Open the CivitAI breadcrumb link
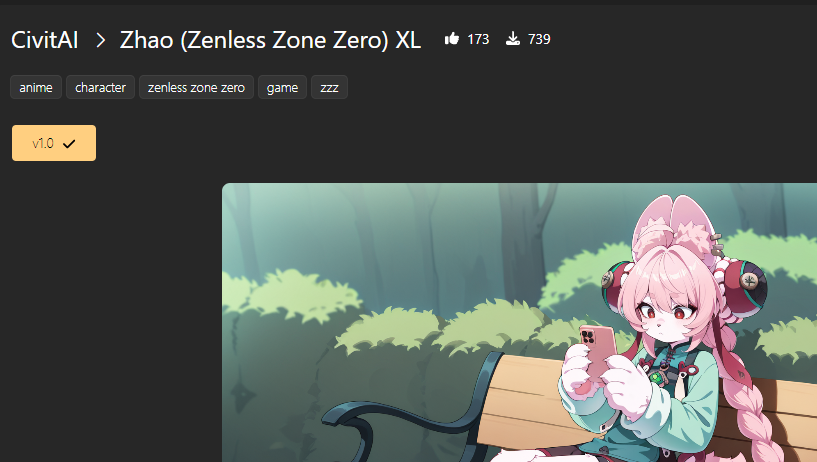This screenshot has width=817, height=462. point(45,40)
